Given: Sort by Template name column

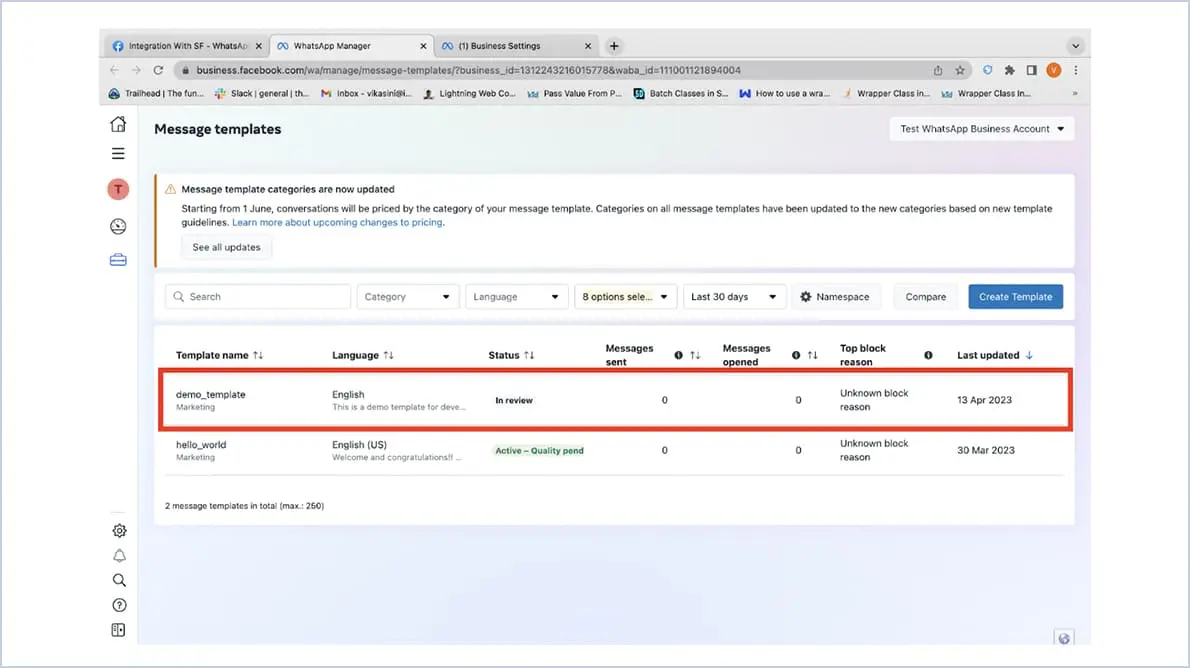Looking at the screenshot, I should pyautogui.click(x=258, y=355).
